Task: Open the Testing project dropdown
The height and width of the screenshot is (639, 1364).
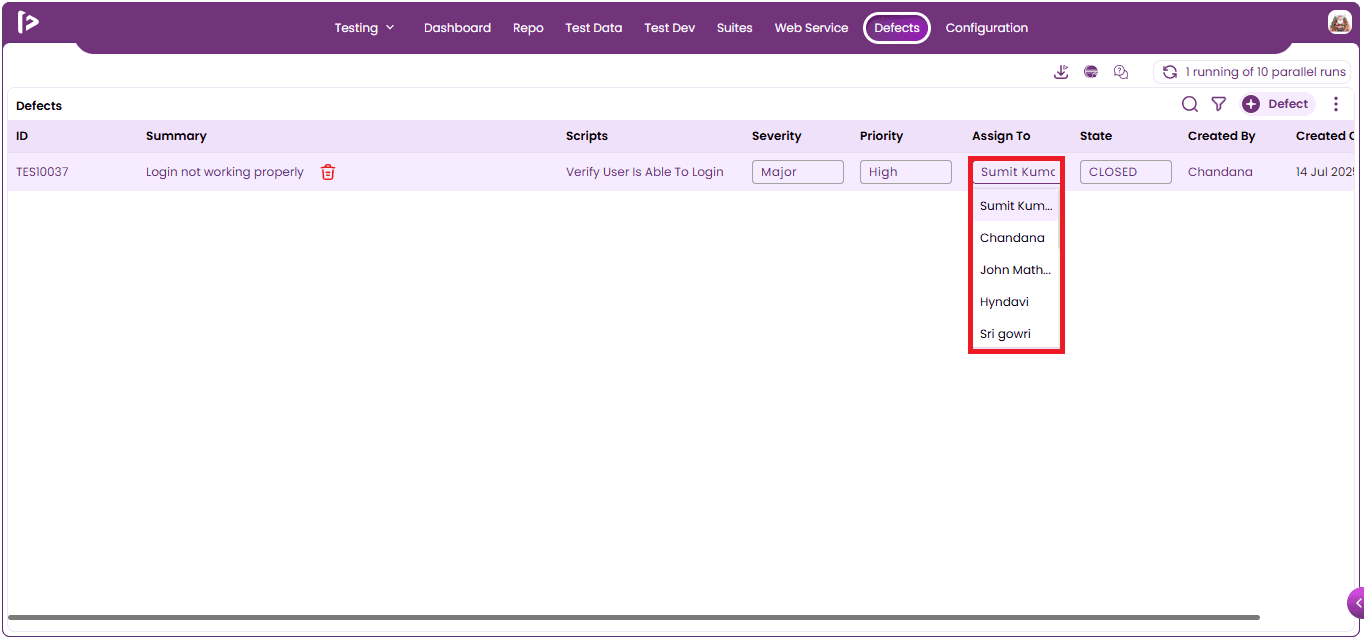Action: click(364, 28)
